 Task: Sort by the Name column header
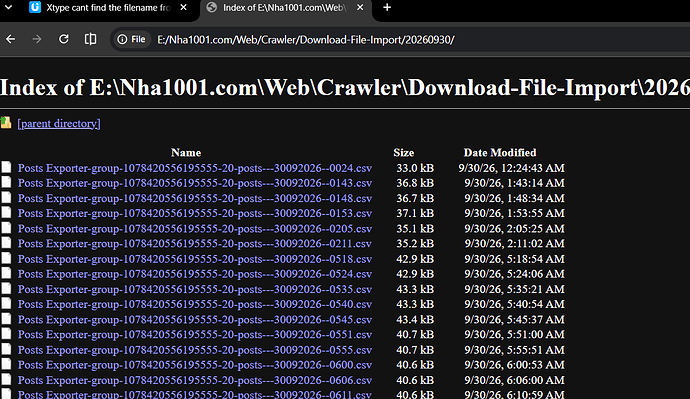click(186, 153)
